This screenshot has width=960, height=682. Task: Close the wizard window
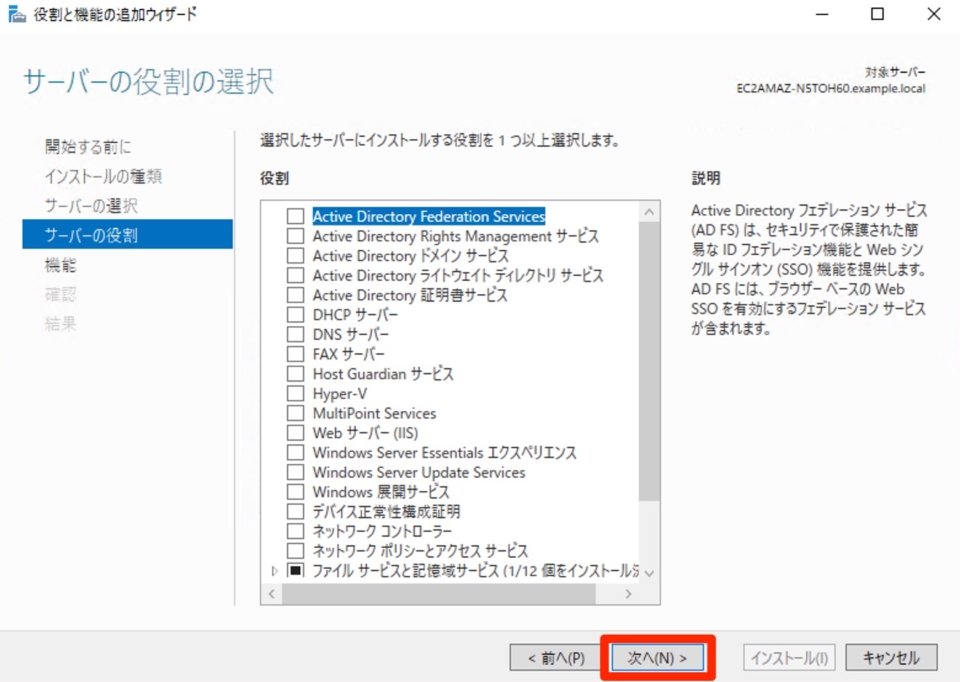click(934, 14)
